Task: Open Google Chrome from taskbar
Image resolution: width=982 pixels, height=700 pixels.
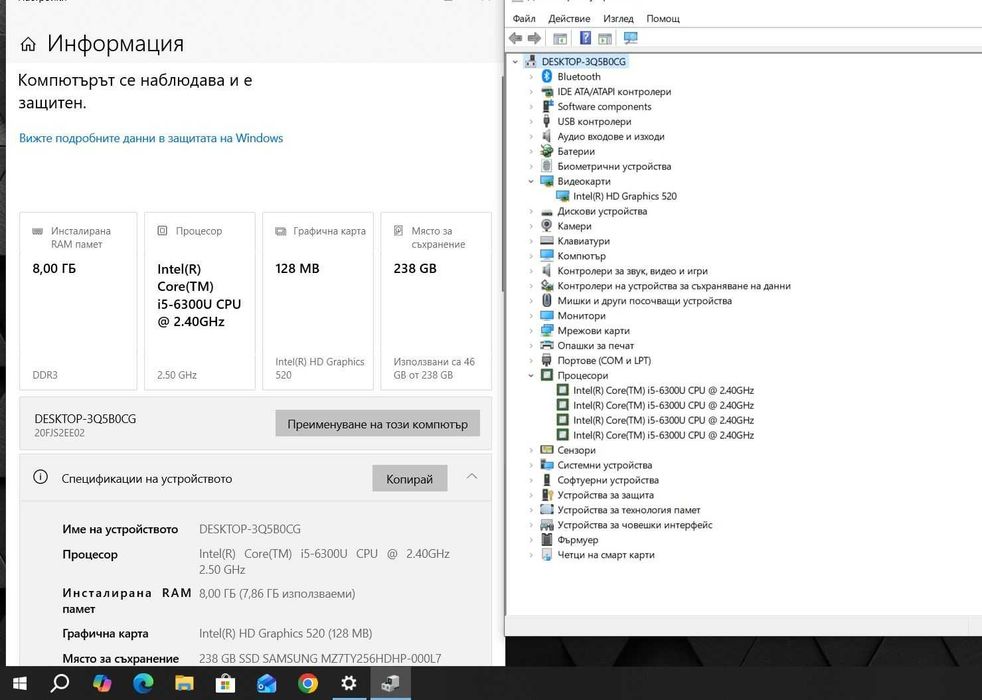Action: pyautogui.click(x=308, y=683)
